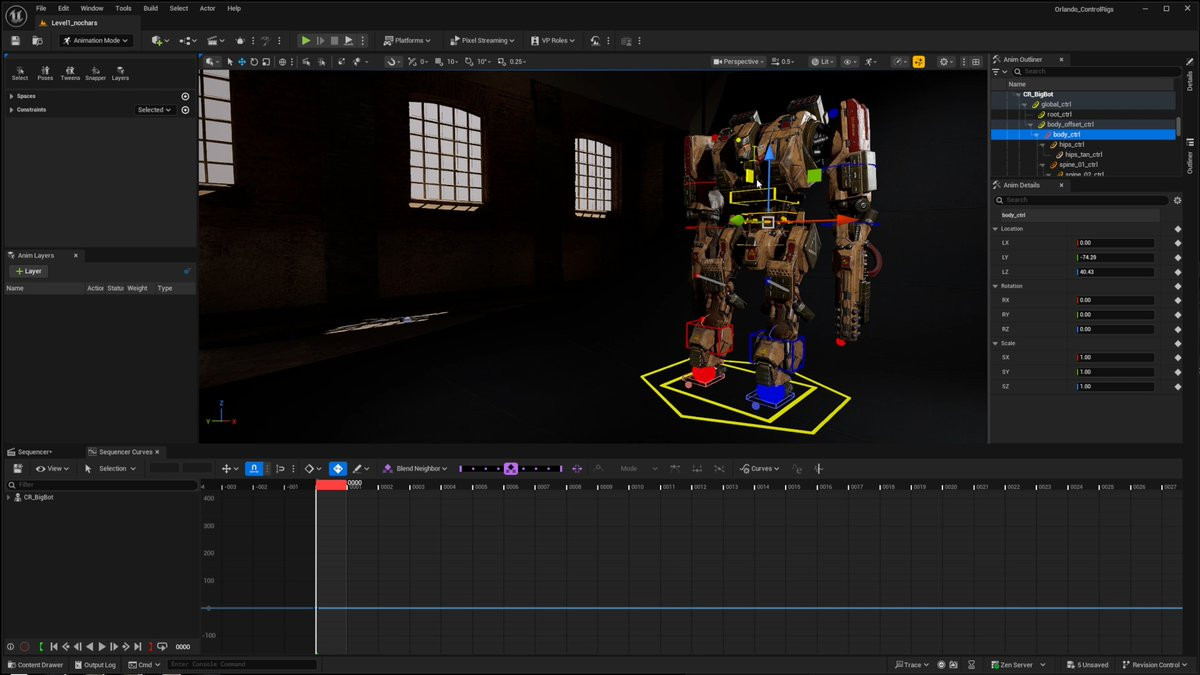The image size is (1200, 675).
Task: Select the curve editor move/pan tool
Action: (227, 468)
